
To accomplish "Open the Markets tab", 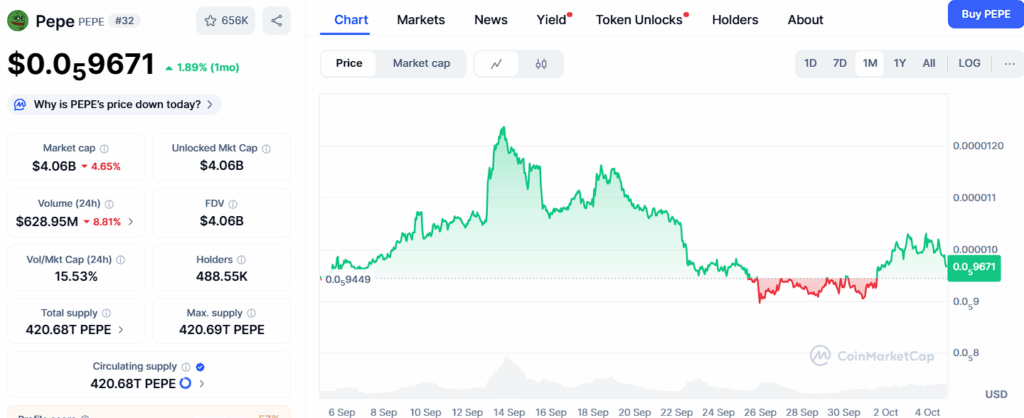I will click(421, 20).
